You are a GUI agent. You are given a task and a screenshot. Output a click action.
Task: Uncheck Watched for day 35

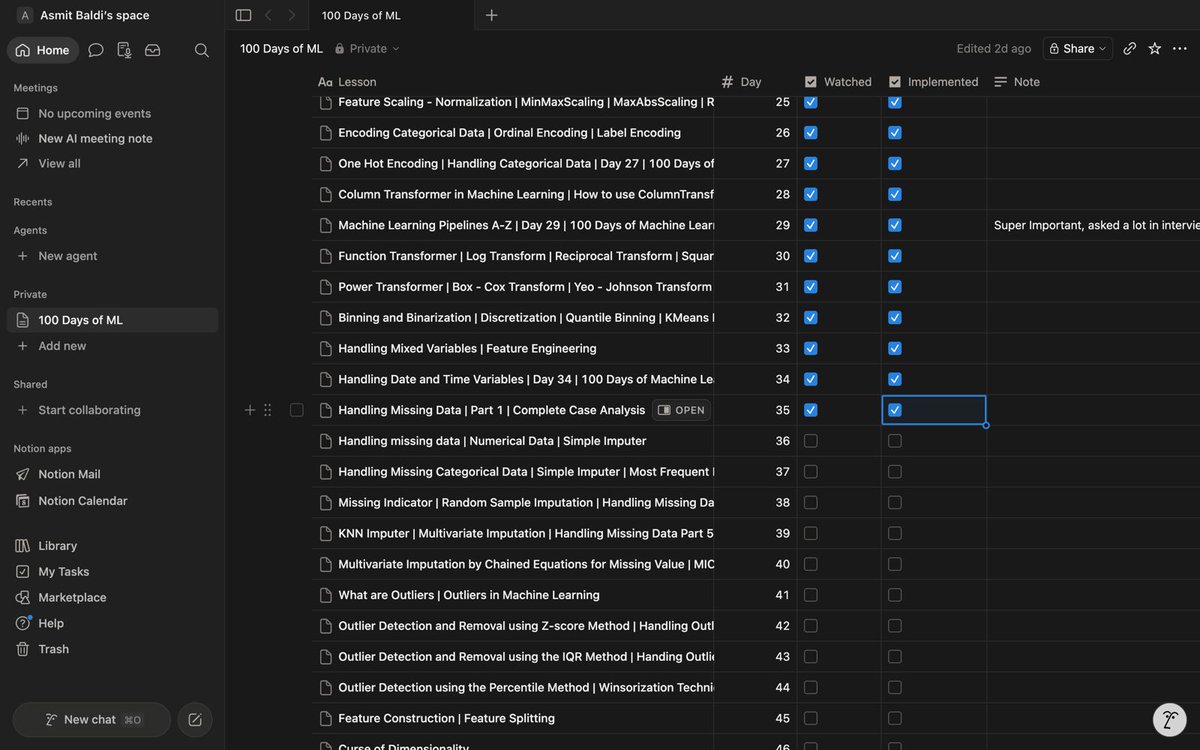811,410
